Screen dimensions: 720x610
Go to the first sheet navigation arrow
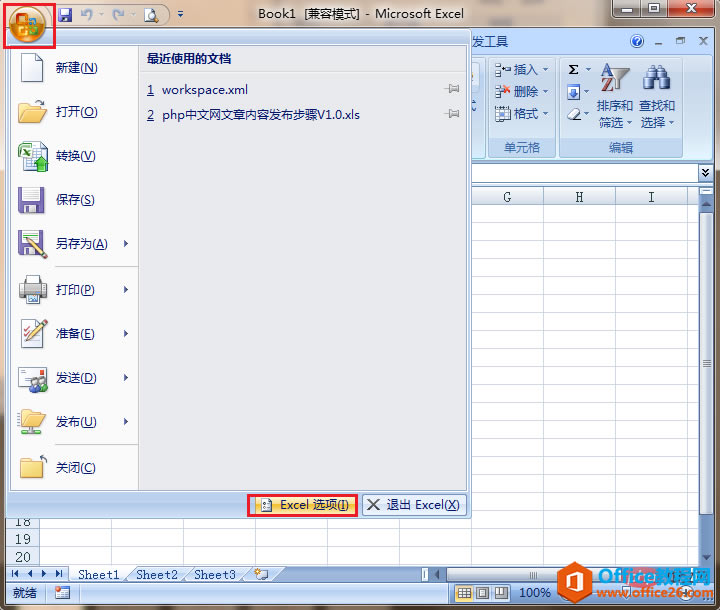tap(15, 574)
